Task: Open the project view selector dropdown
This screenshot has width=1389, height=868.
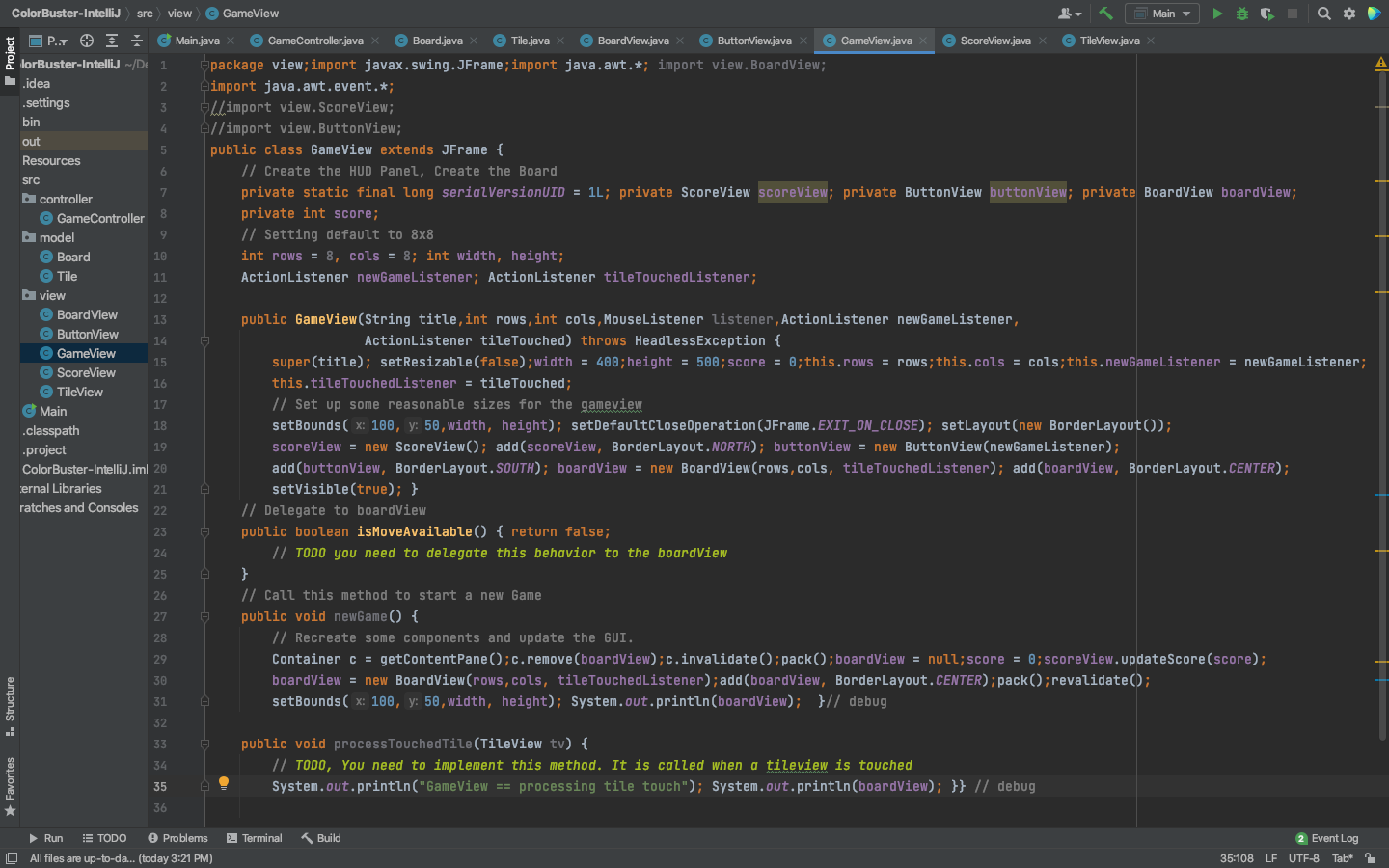Action: pos(48,41)
